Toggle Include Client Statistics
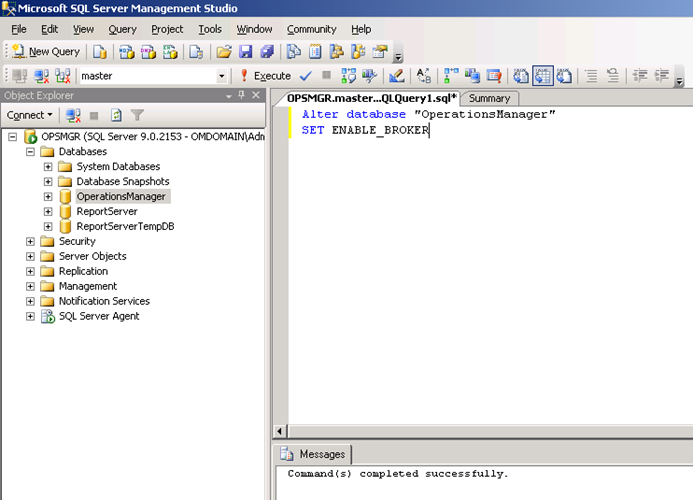This screenshot has width=693, height=500. 472,76
